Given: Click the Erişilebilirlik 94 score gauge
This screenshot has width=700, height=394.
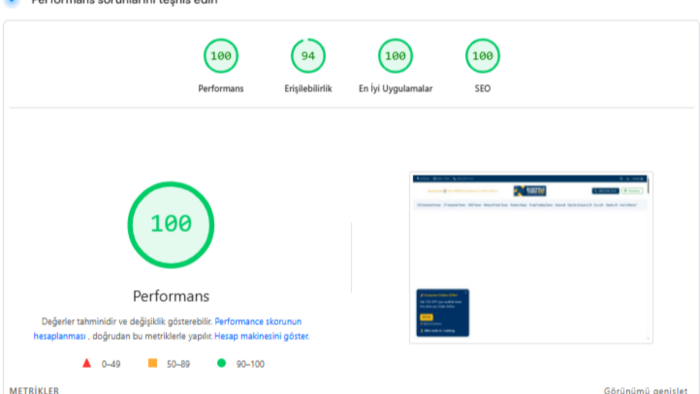Looking at the screenshot, I should tap(308, 56).
